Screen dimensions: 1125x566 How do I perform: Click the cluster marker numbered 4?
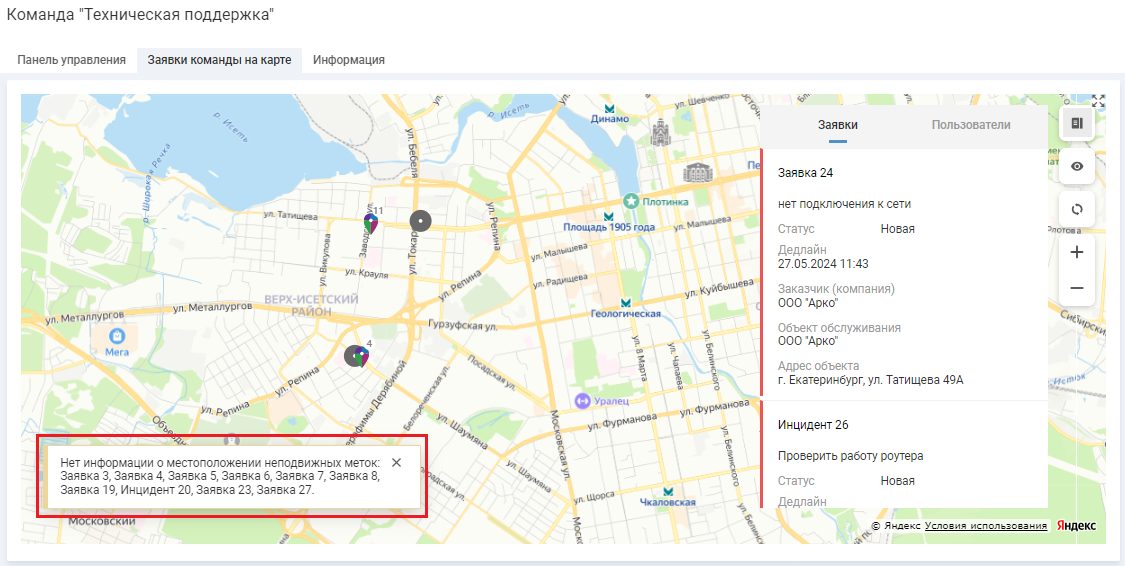pyautogui.click(x=355, y=355)
